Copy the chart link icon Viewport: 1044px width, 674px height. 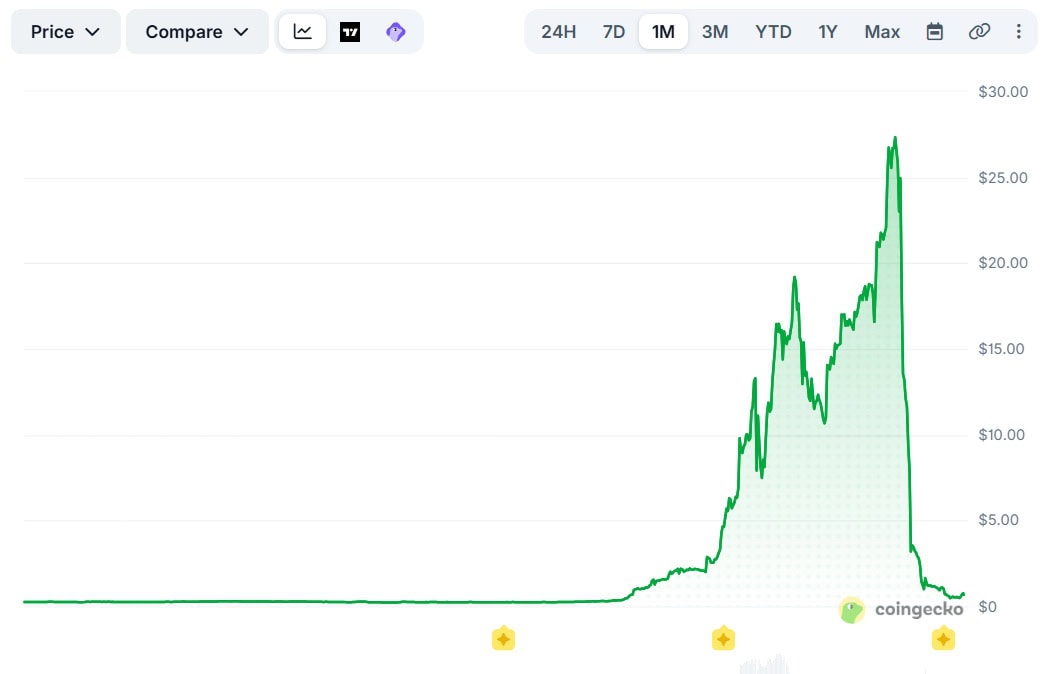(979, 32)
